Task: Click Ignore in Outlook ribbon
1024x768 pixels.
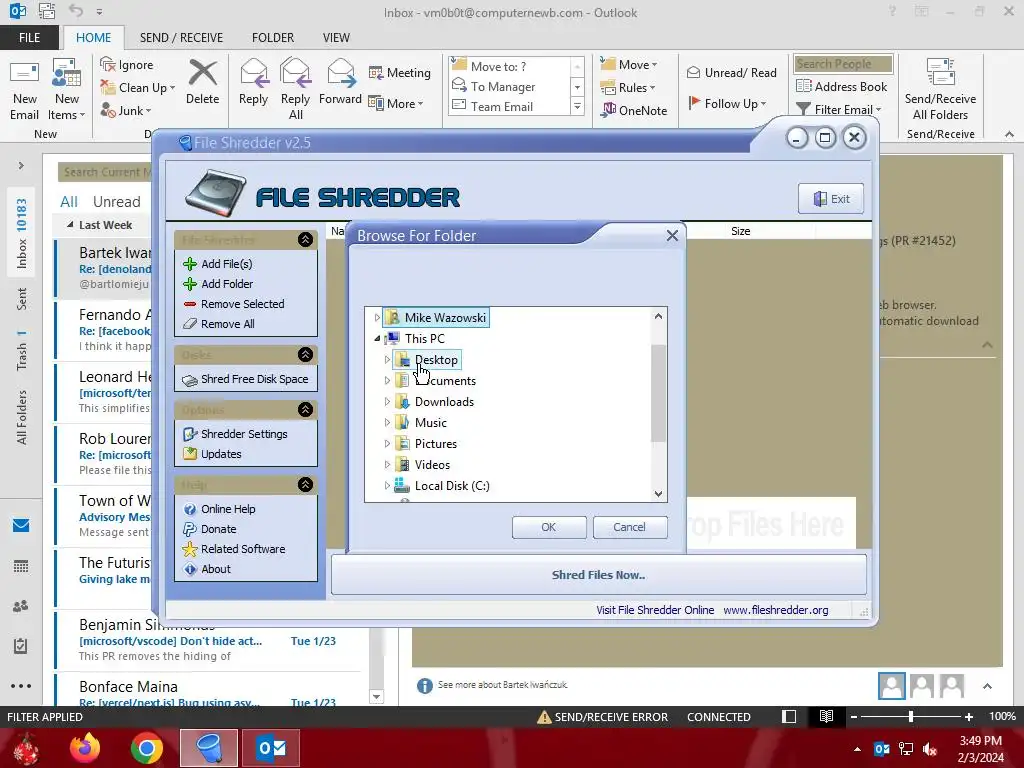Action: point(127,65)
